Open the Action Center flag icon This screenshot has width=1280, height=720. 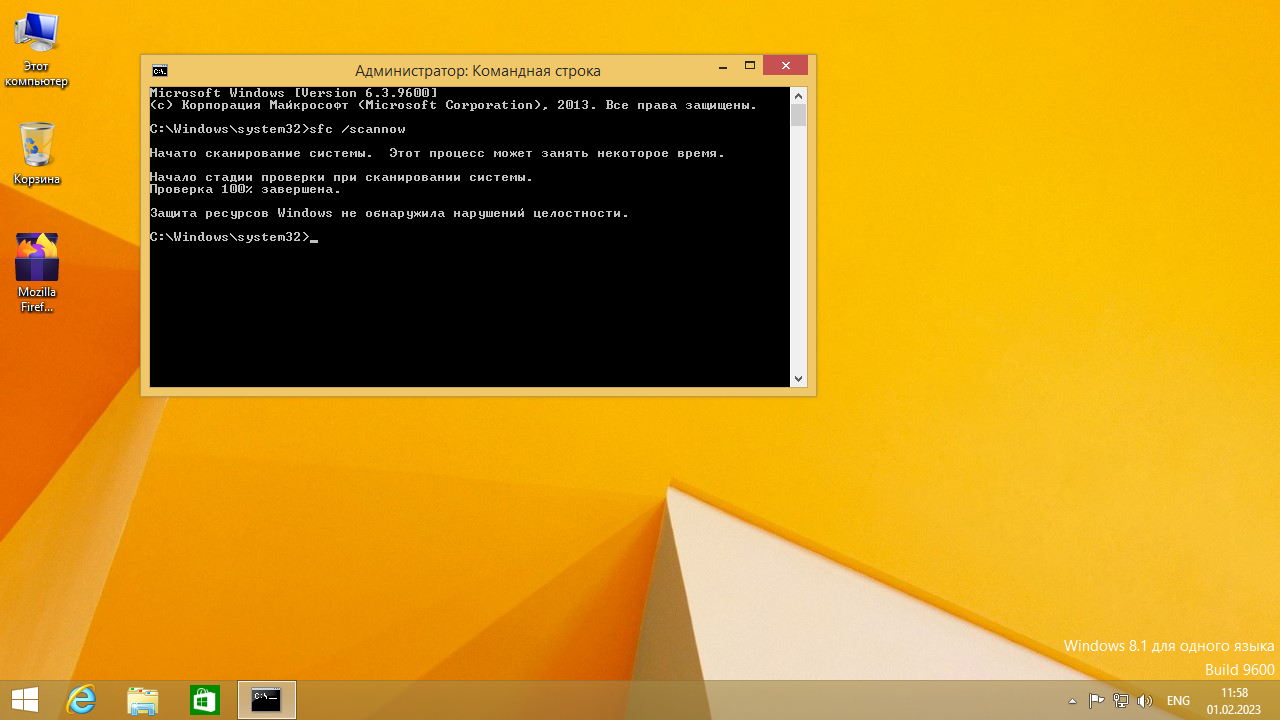pos(1096,701)
